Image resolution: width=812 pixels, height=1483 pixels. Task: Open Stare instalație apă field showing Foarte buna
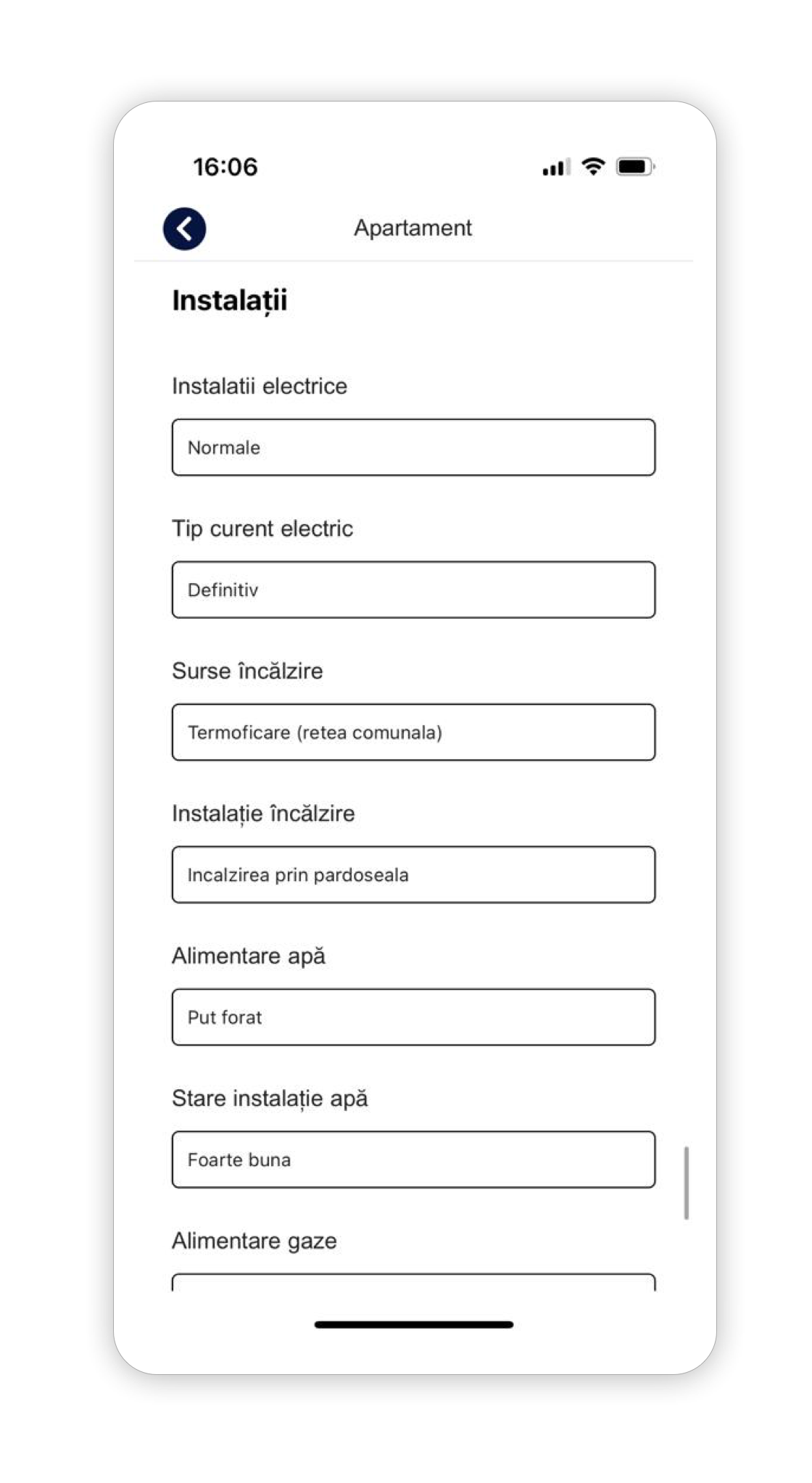click(x=413, y=1160)
